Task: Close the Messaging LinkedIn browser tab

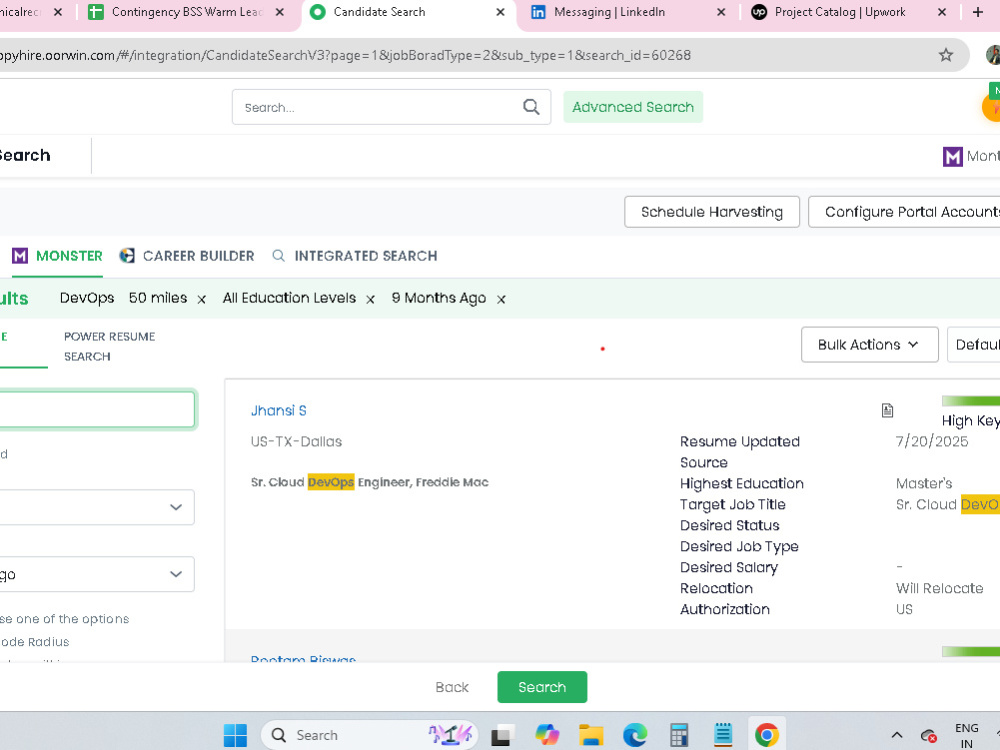Action: point(721,12)
